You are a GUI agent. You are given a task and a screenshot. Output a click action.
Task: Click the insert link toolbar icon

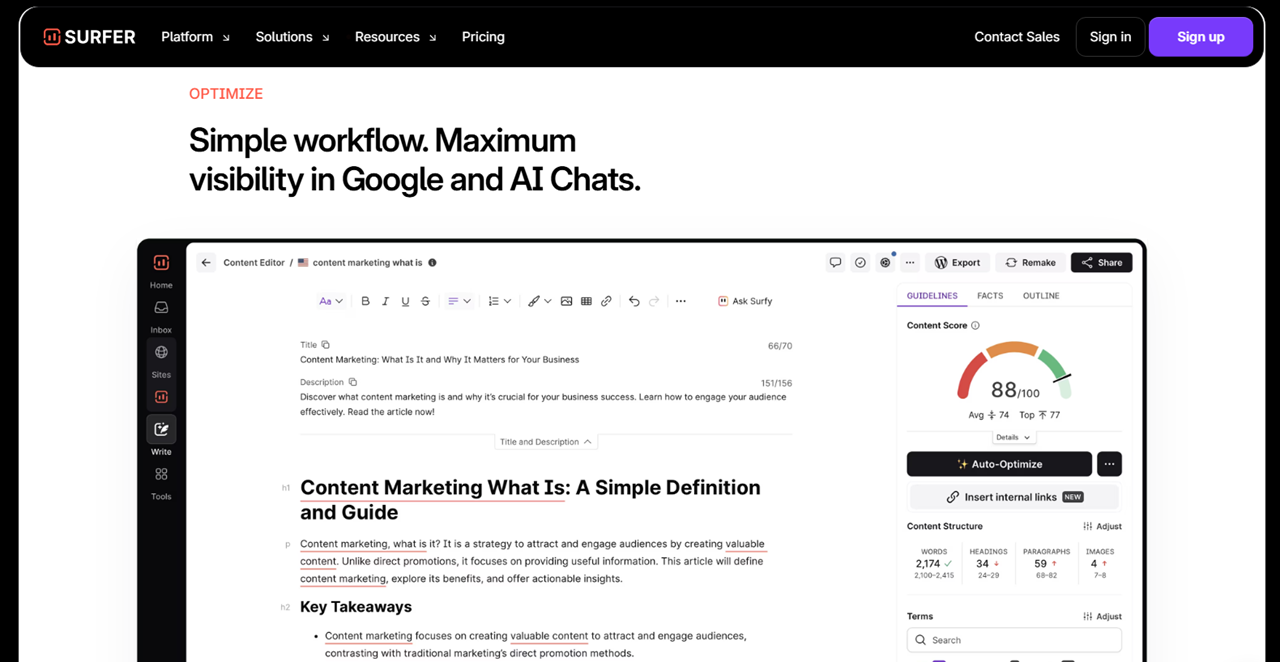tap(606, 301)
